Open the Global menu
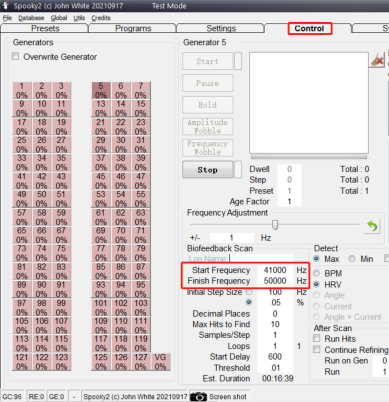 click(59, 18)
